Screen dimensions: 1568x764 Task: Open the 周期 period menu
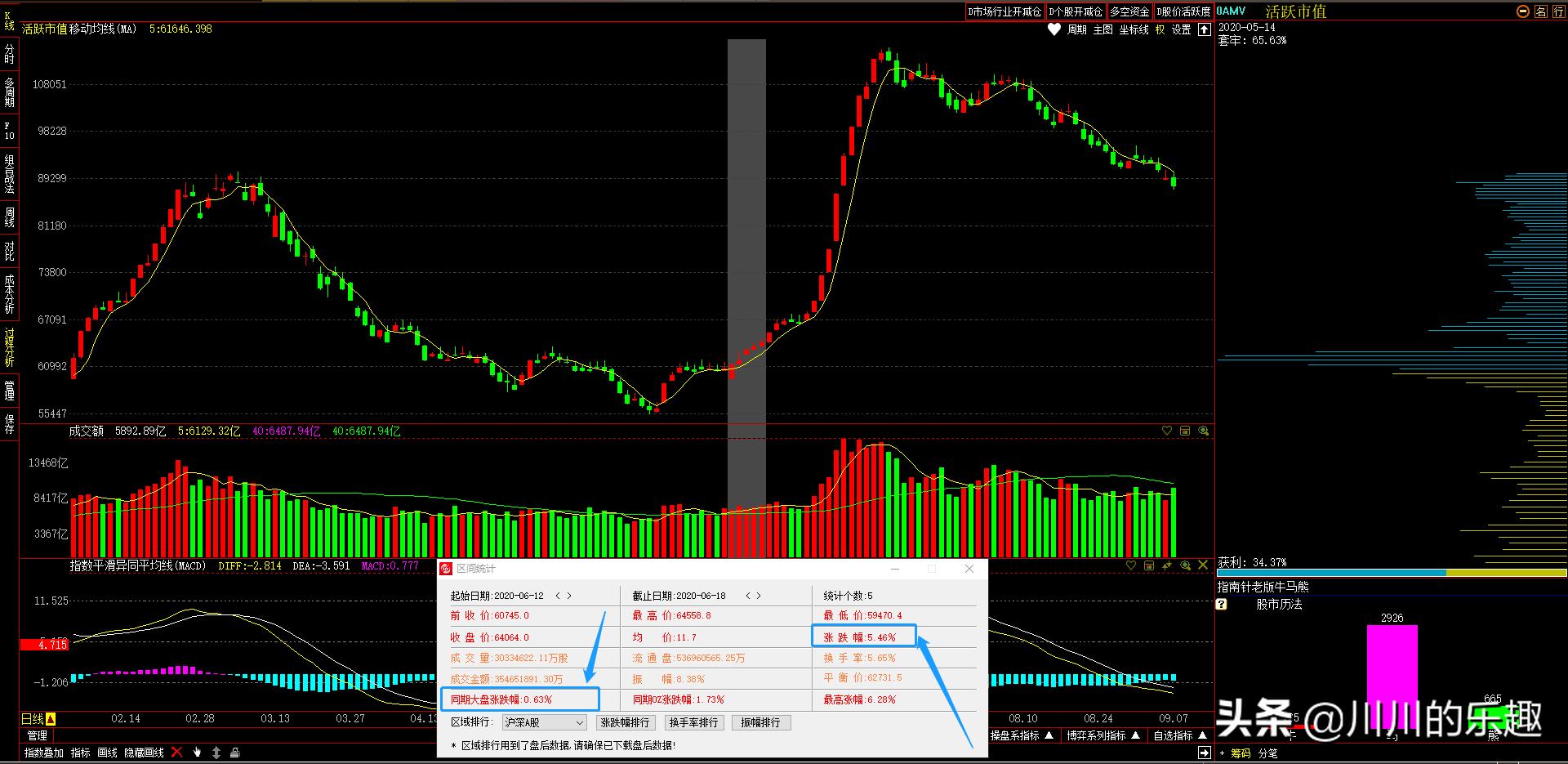coord(1077,29)
